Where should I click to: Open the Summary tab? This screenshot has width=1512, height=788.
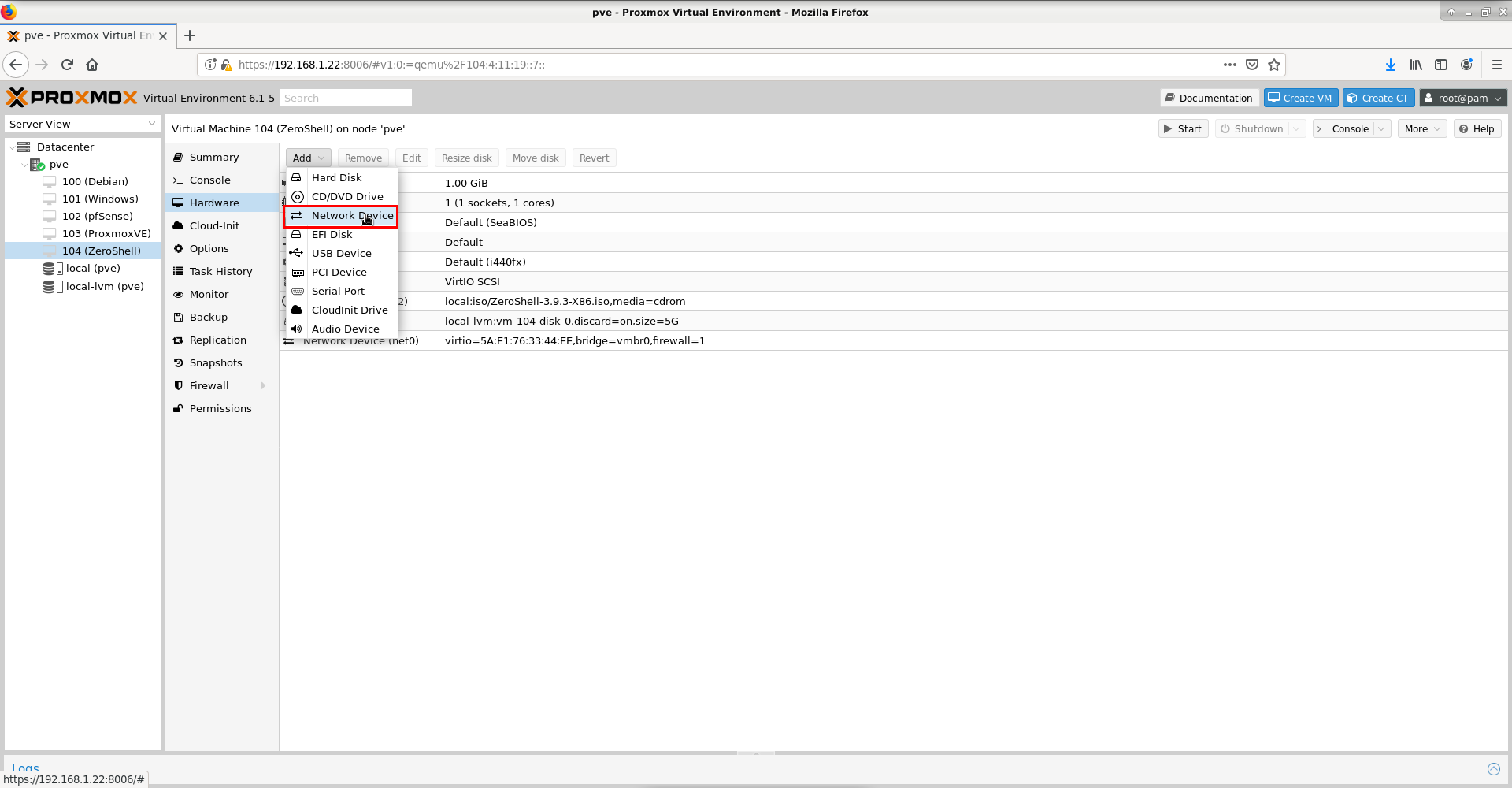click(x=222, y=157)
